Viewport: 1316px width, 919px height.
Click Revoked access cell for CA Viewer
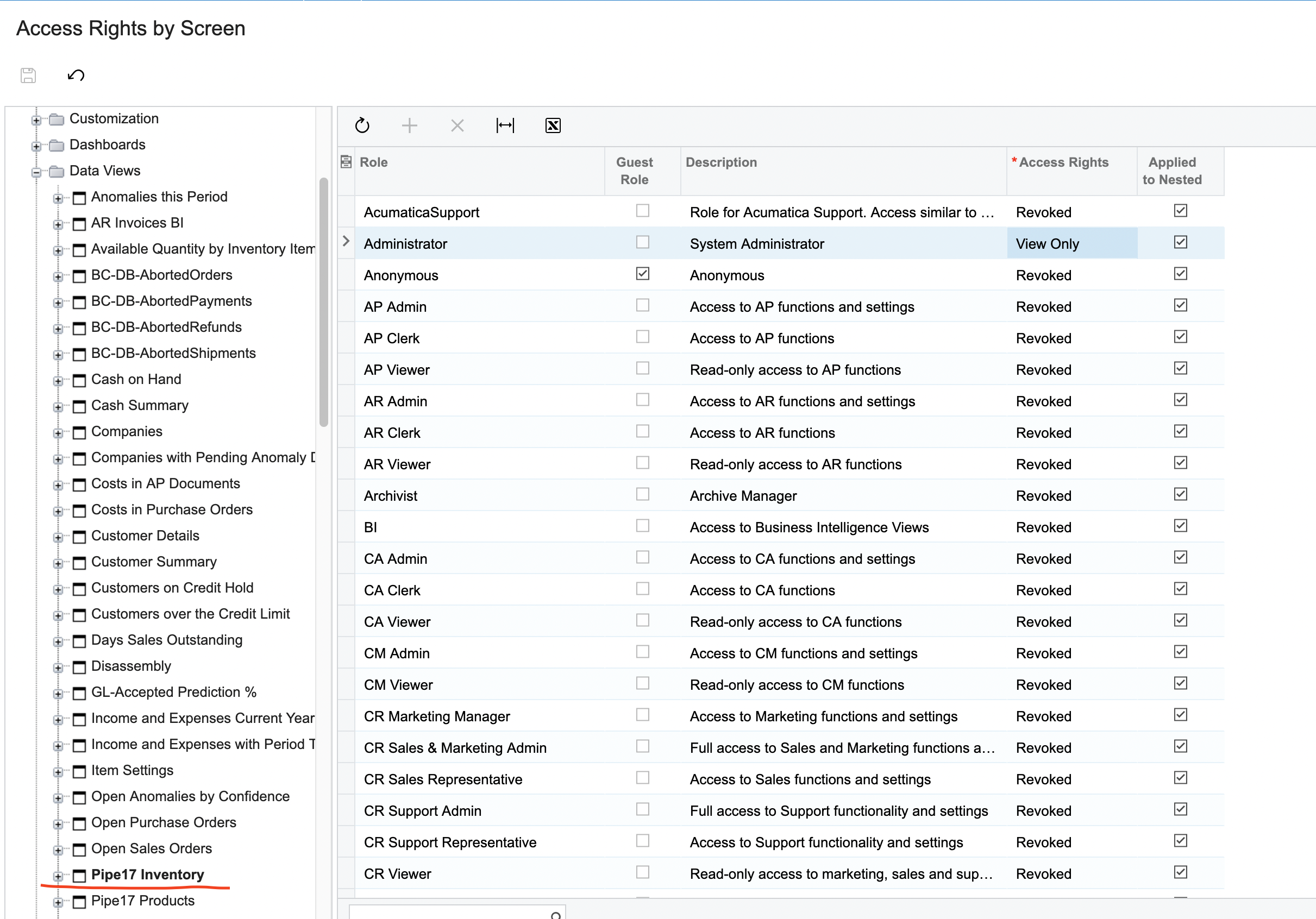(x=1072, y=622)
